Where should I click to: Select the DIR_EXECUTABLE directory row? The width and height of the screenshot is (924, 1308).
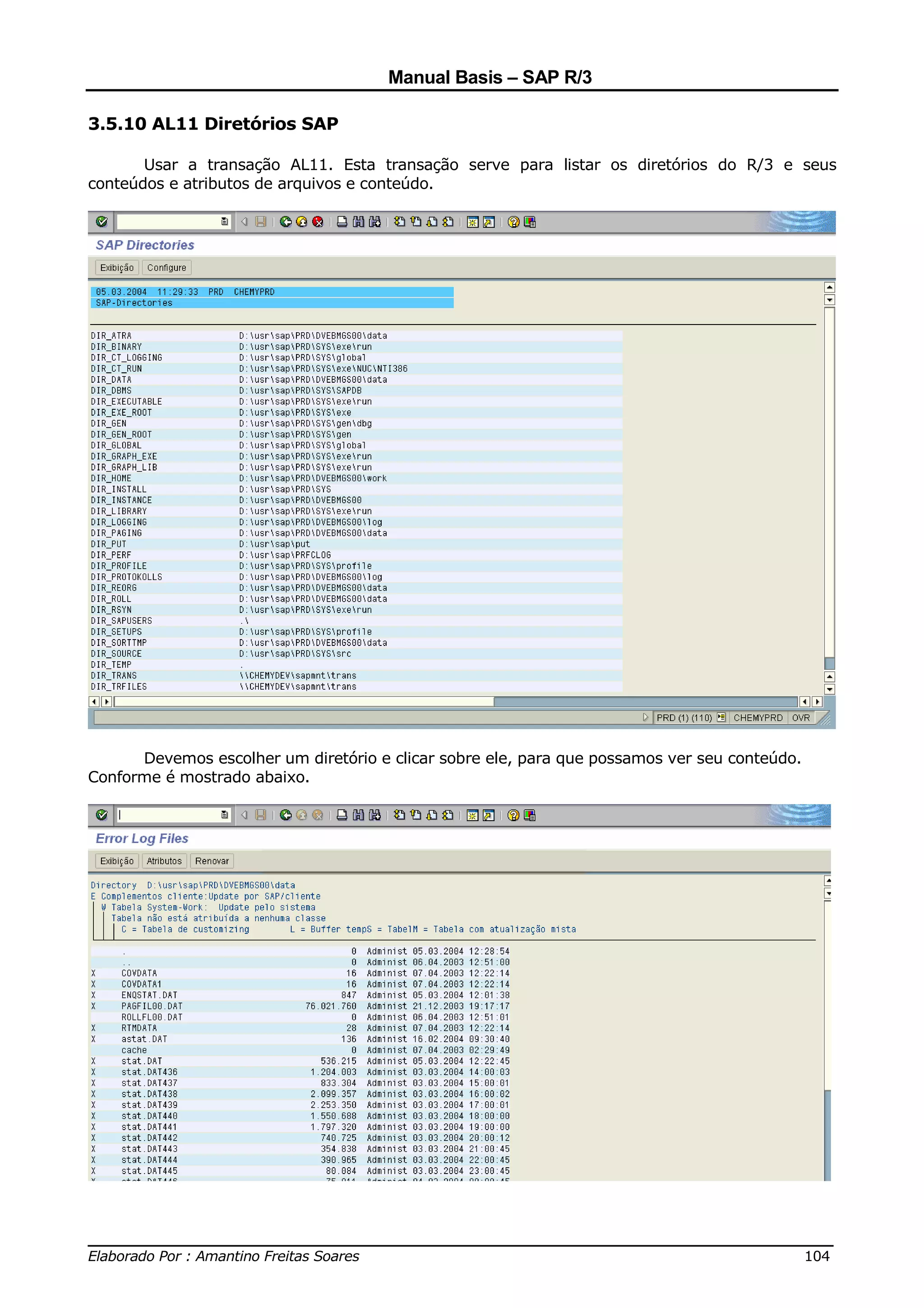point(356,401)
